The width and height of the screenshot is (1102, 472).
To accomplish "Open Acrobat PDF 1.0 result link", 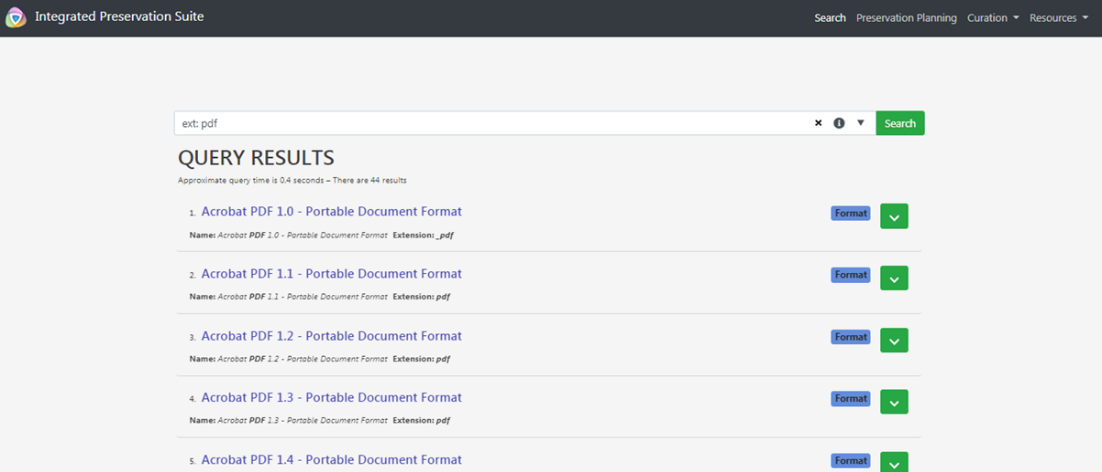I will point(331,211).
